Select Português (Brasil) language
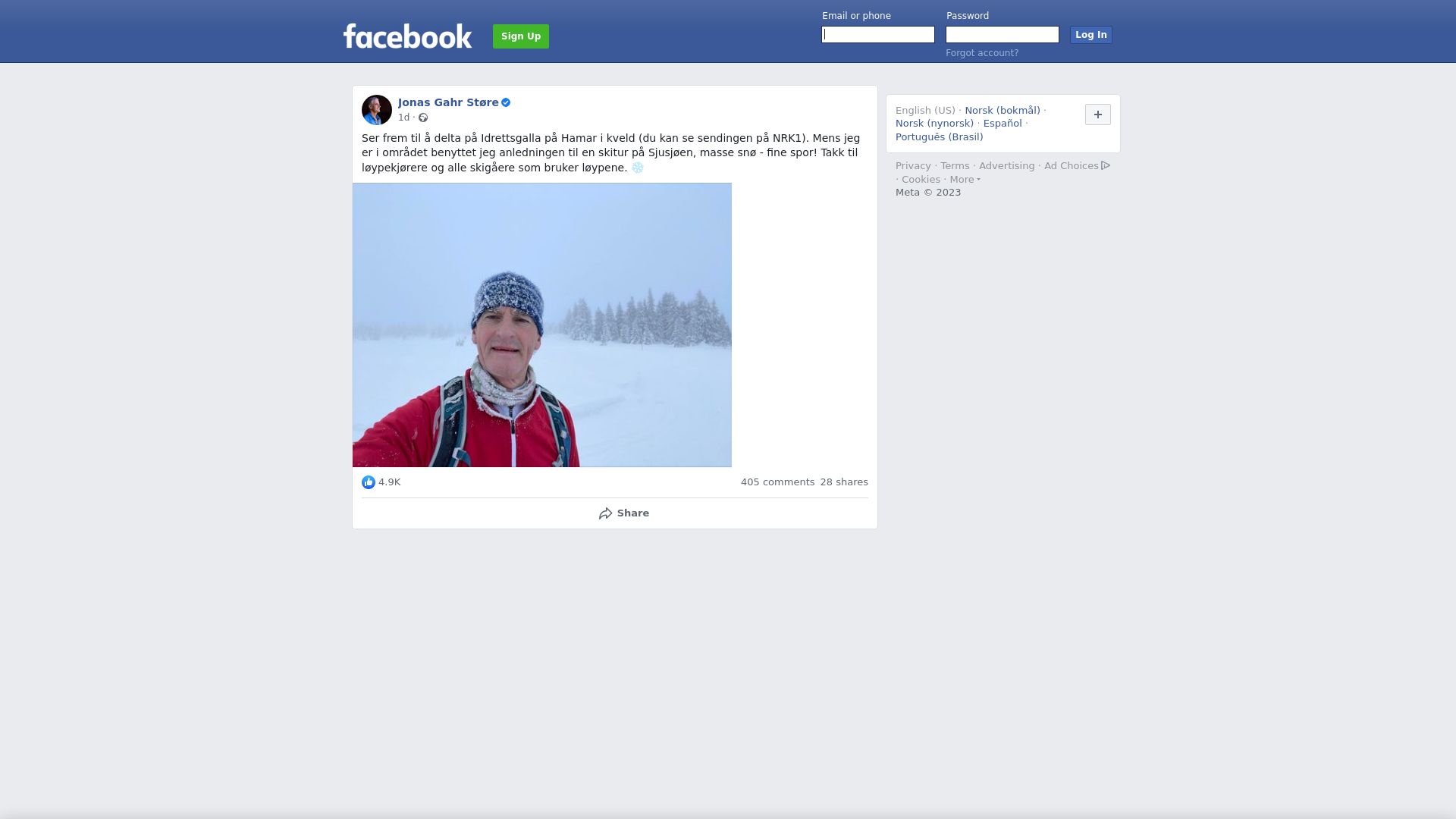This screenshot has width=1456, height=819. point(939,137)
